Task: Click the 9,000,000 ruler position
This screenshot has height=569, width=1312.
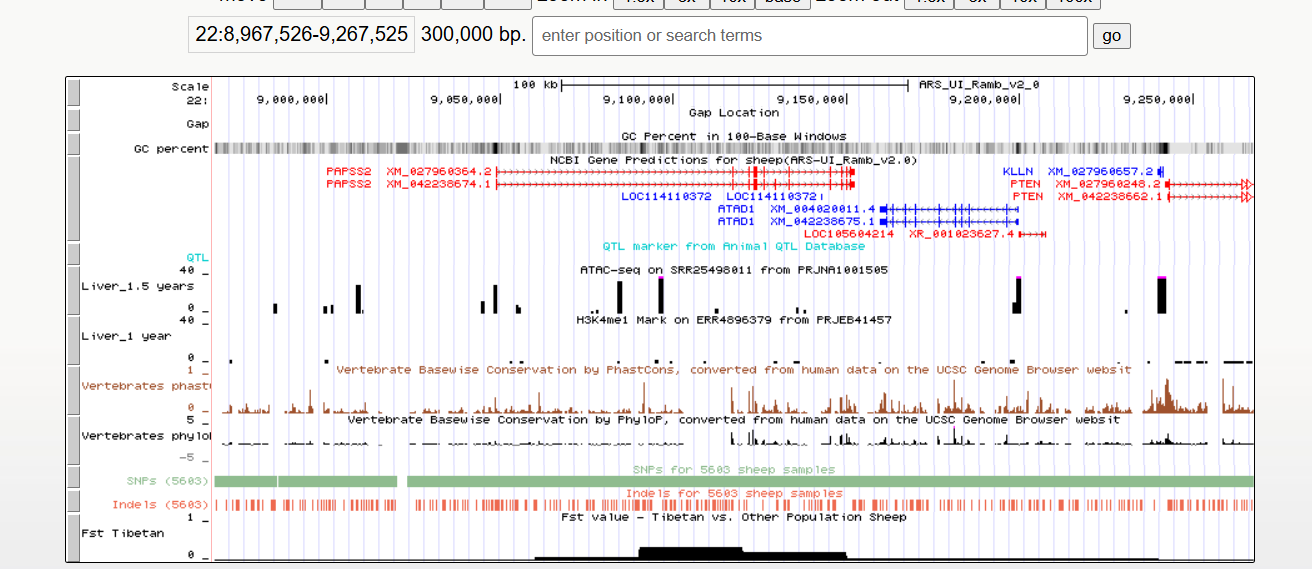Action: [290, 99]
